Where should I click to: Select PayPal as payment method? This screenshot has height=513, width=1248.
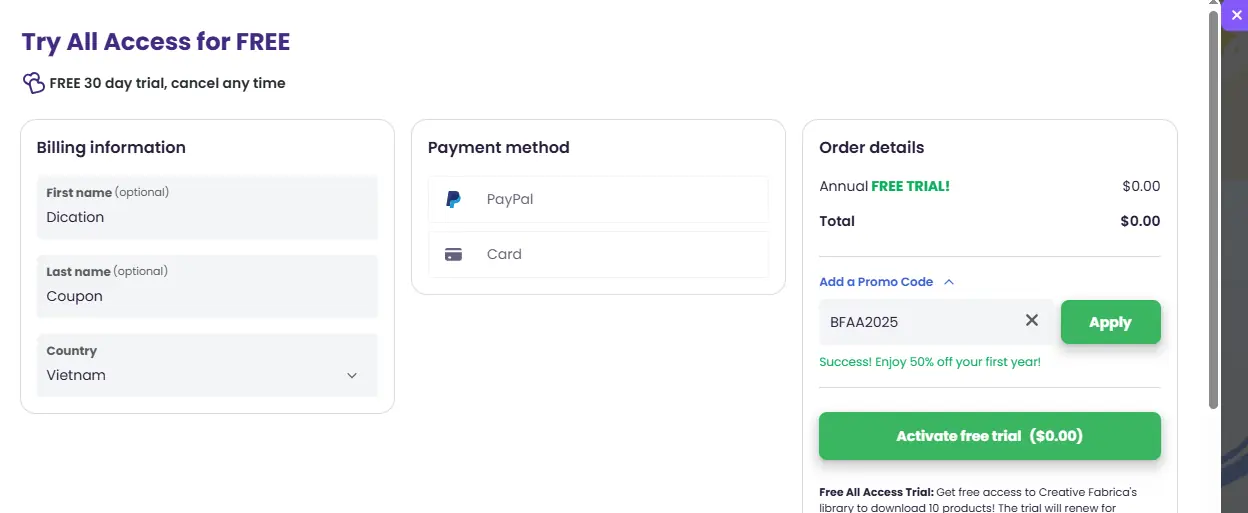point(598,199)
